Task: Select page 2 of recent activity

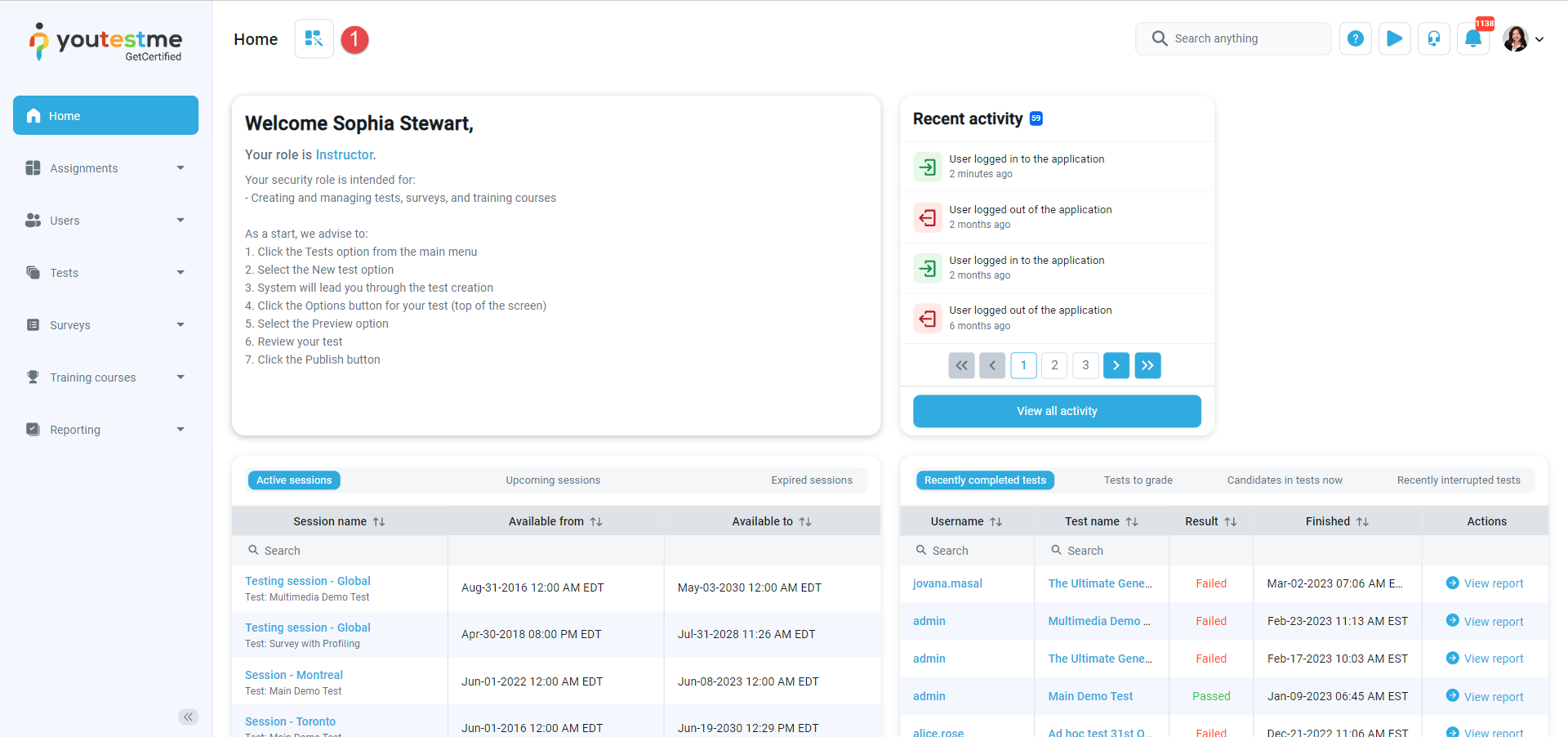Action: (1054, 365)
